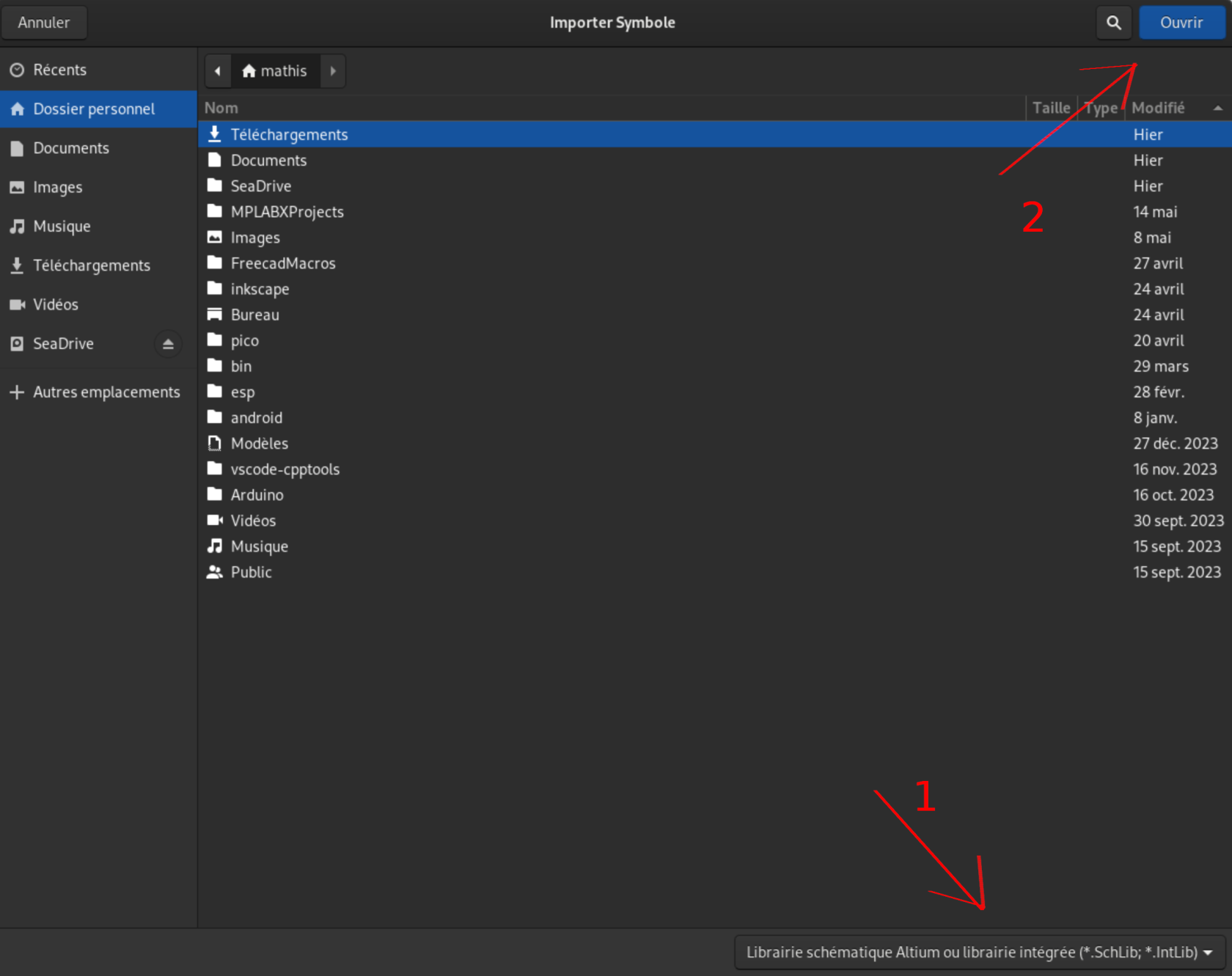This screenshot has width=1232, height=976.
Task: Click the pico folder icon
Action: (214, 340)
